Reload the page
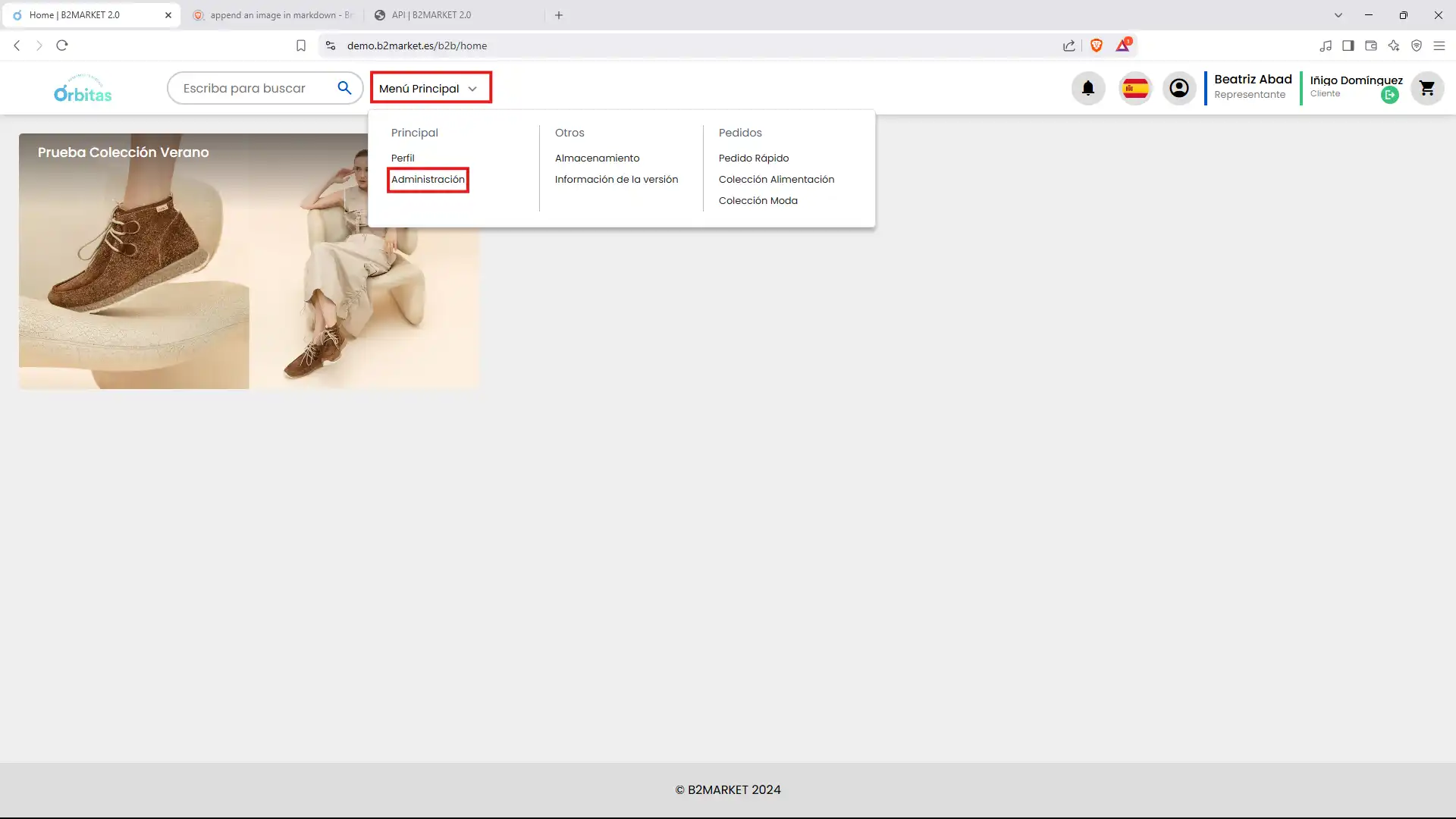Image resolution: width=1456 pixels, height=819 pixels. point(62,45)
